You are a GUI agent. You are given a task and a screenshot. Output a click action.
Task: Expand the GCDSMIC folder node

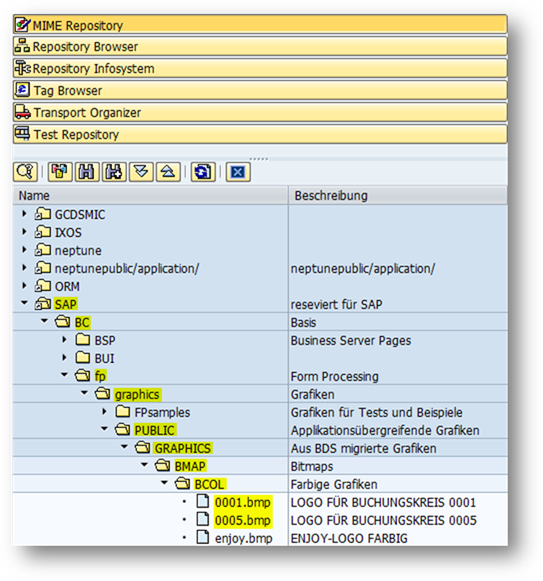point(24,214)
